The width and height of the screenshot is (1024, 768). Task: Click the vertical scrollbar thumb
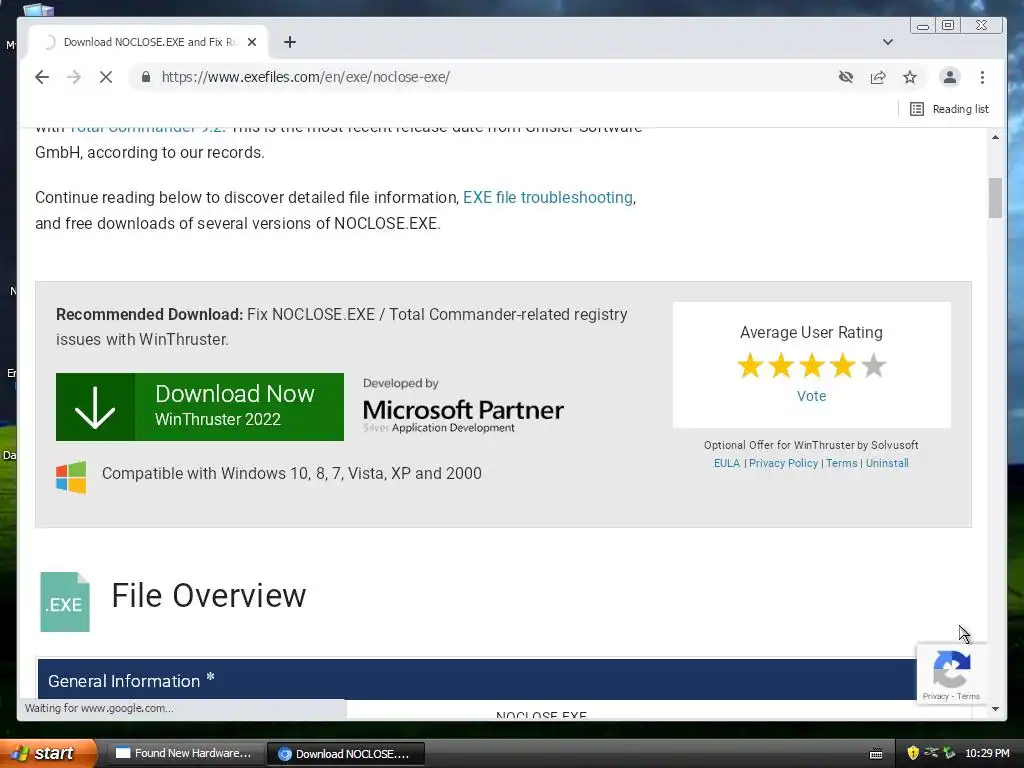tap(995, 197)
